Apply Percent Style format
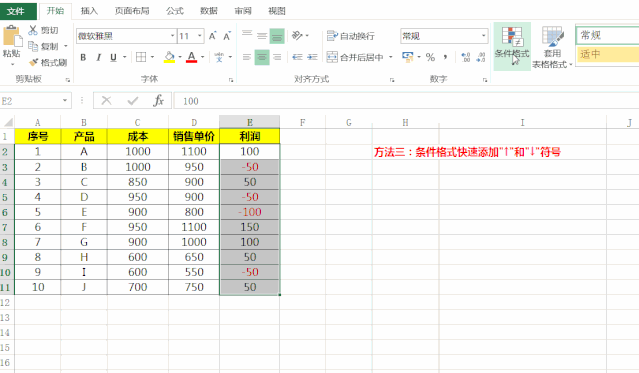The image size is (639, 373). pos(430,57)
